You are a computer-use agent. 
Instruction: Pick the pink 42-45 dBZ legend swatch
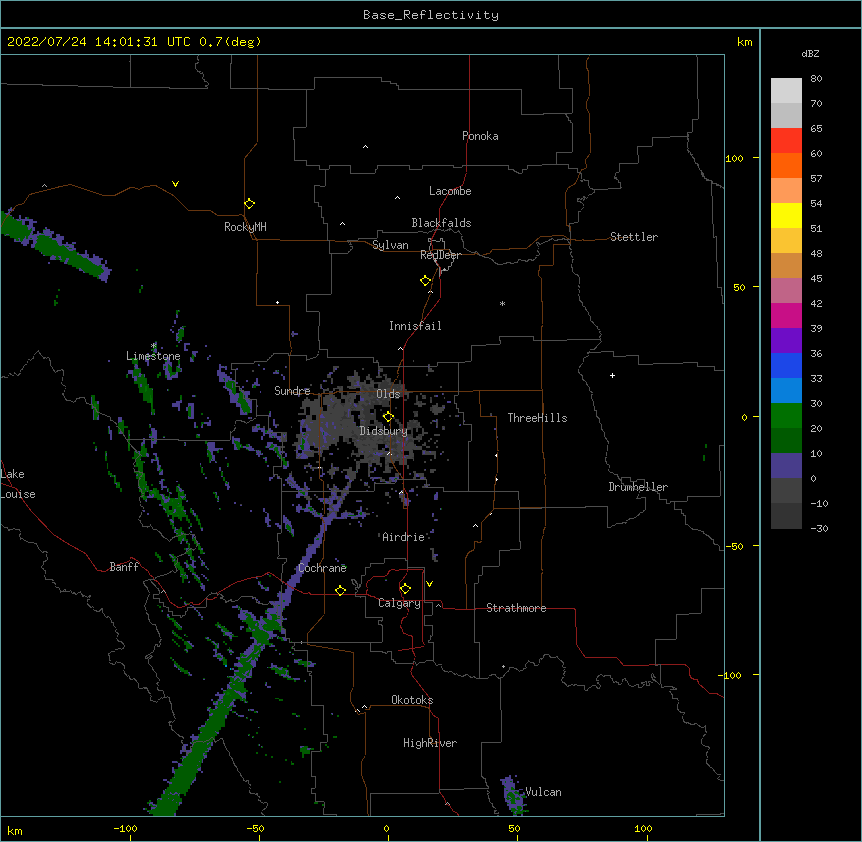point(786,291)
